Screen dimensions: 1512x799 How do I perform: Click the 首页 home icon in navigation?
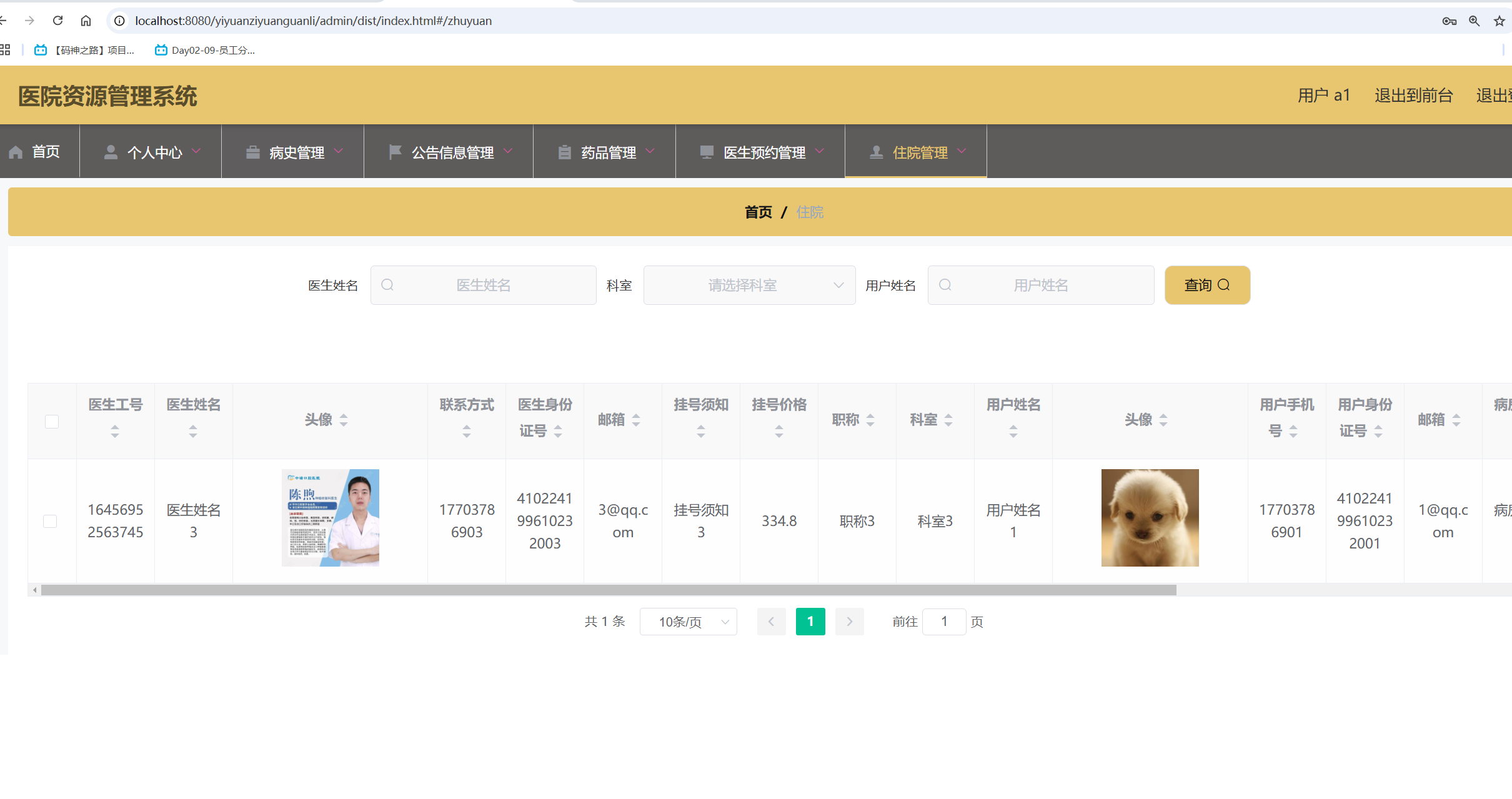(16, 152)
